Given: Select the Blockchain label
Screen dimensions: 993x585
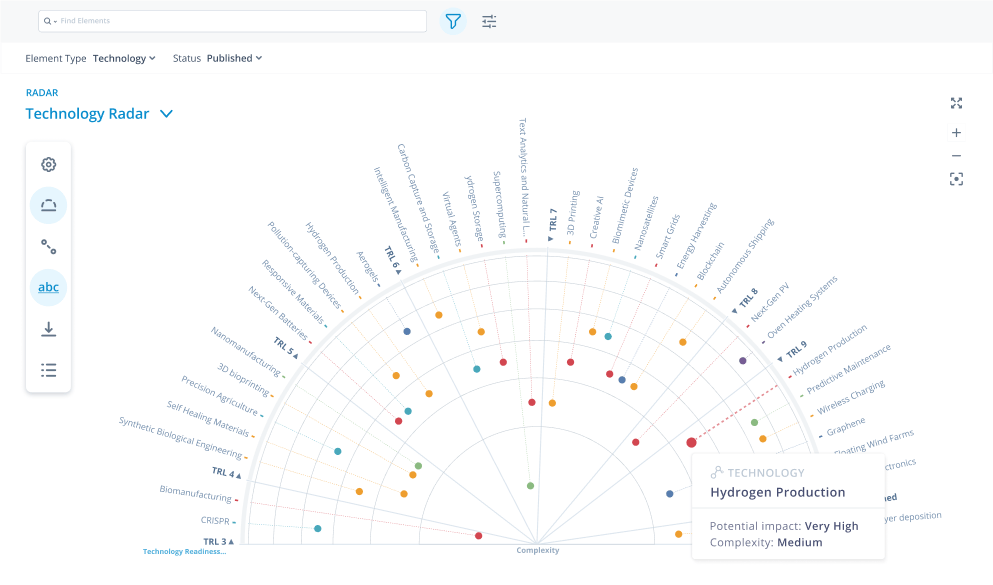Looking at the screenshot, I should [x=710, y=261].
